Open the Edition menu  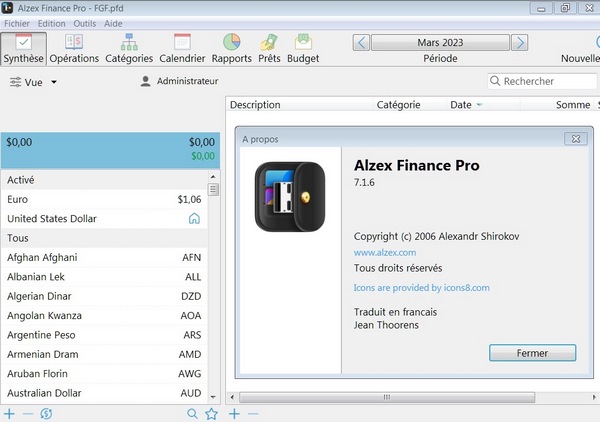[51, 24]
